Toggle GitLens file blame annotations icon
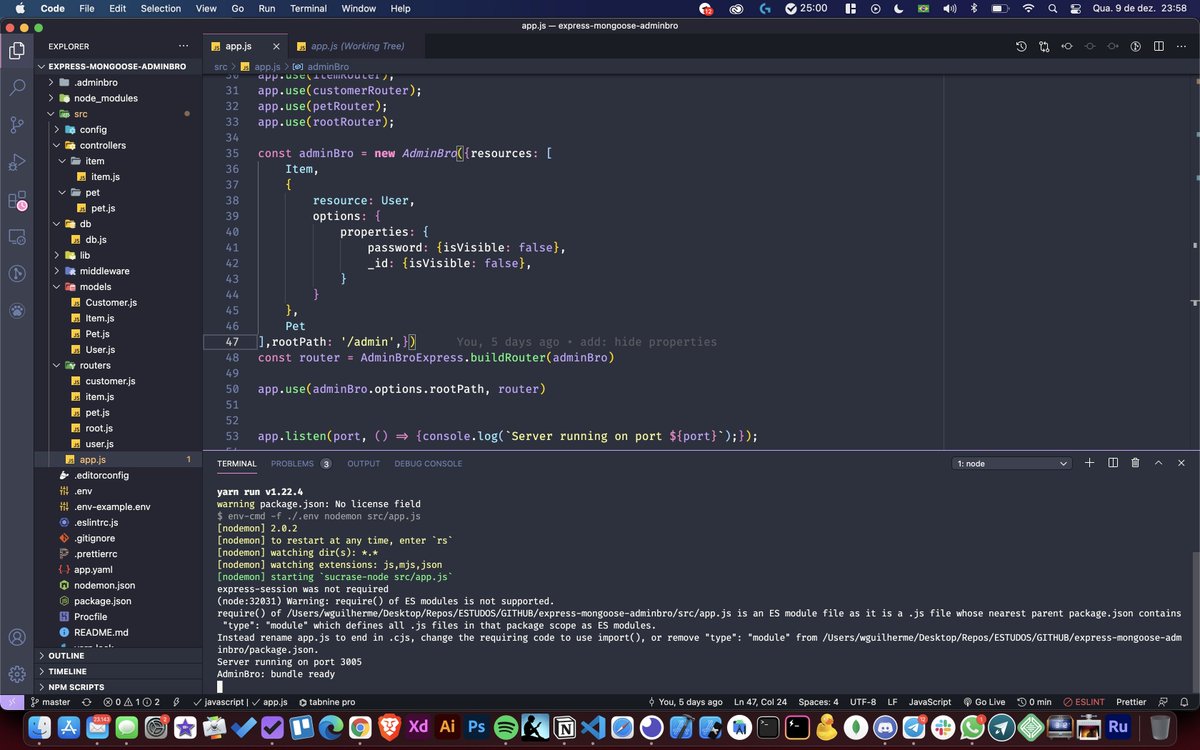Image resolution: width=1200 pixels, height=750 pixels. 1136,46
